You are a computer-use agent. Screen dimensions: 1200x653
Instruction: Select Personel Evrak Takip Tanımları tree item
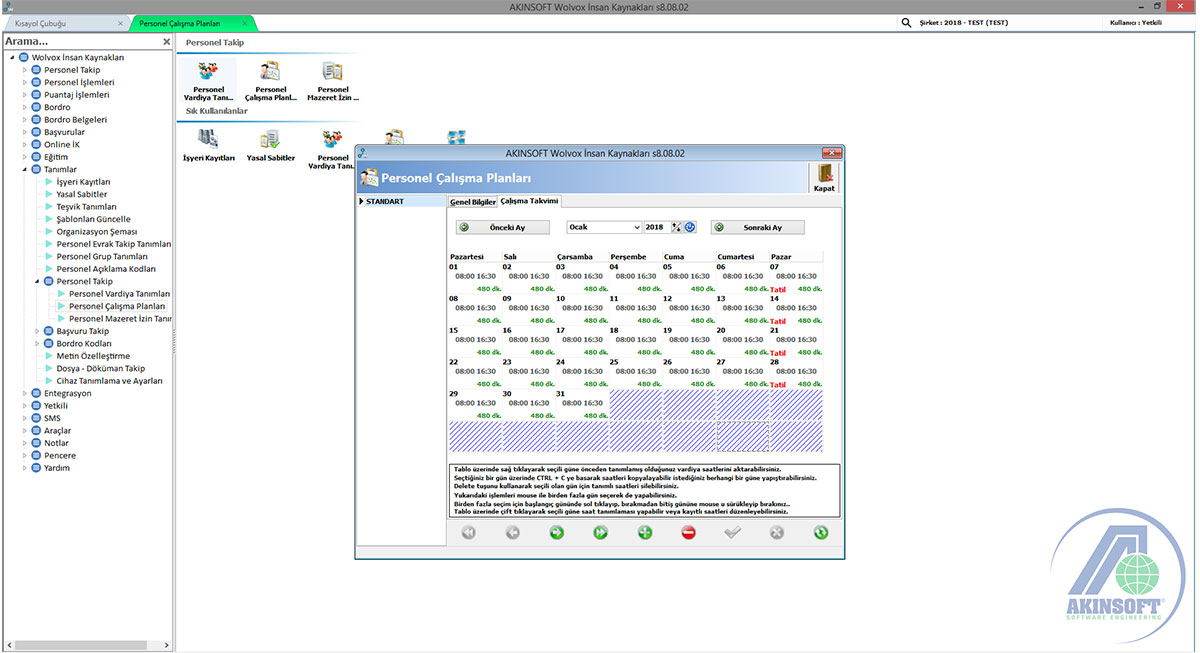pos(114,244)
